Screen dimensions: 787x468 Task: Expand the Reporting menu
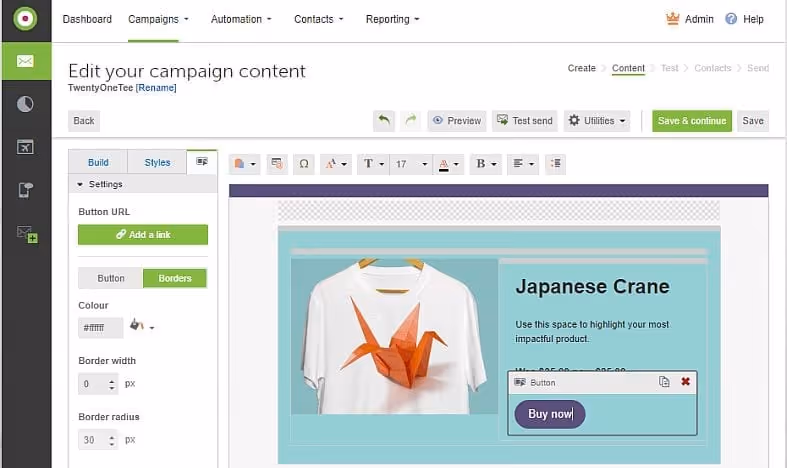point(392,19)
